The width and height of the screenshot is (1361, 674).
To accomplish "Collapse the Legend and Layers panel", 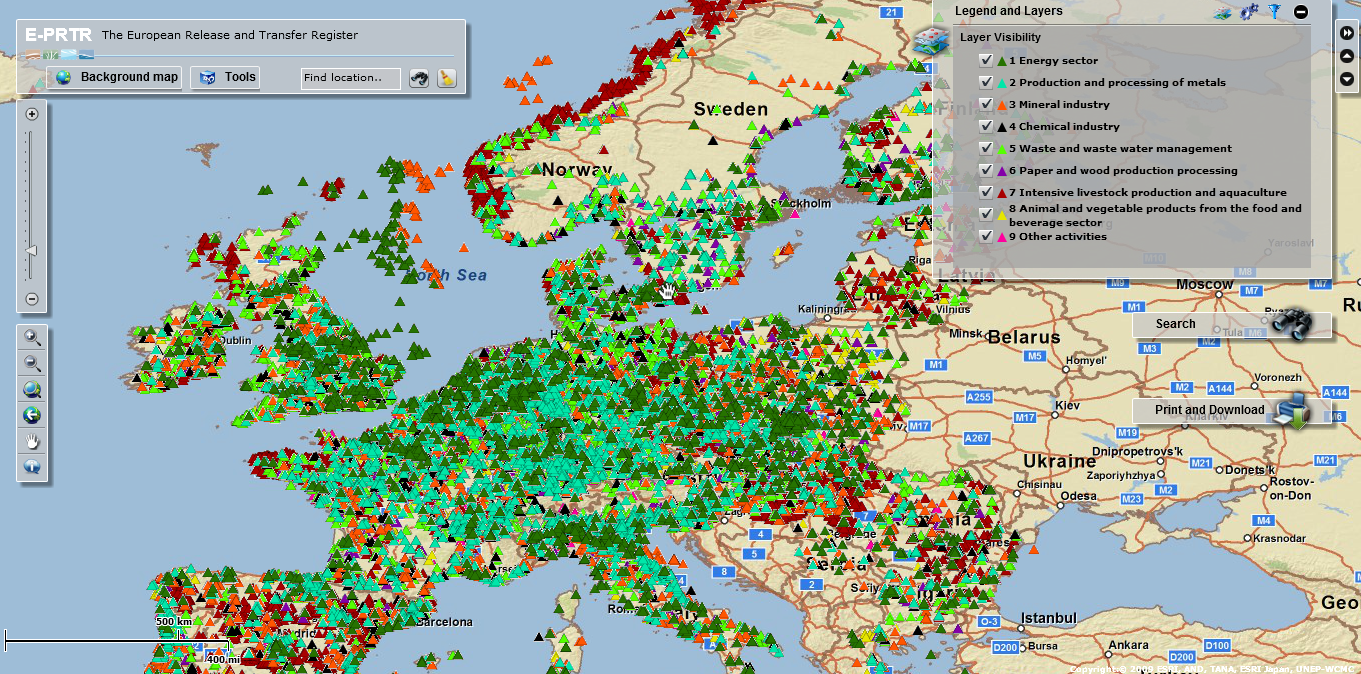I will (1301, 12).
